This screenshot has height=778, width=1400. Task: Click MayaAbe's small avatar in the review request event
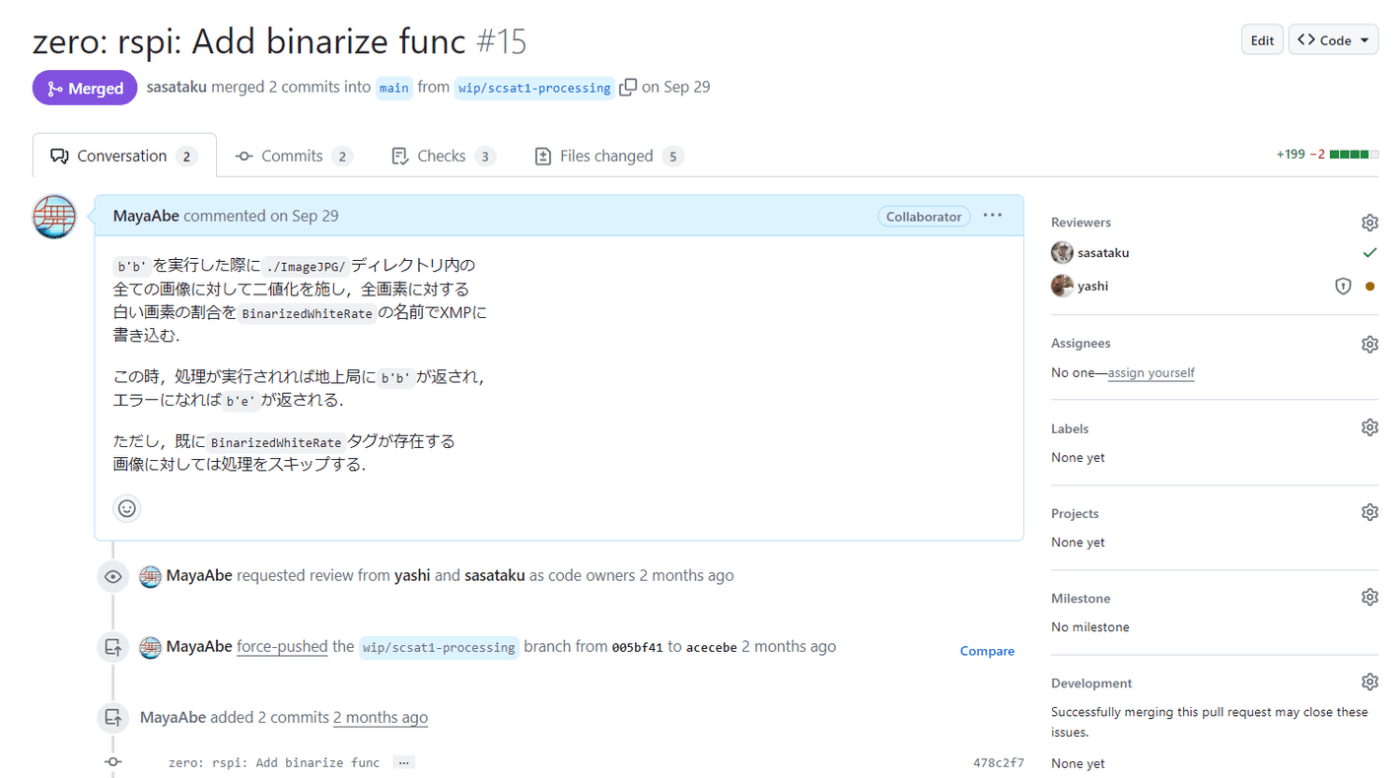[150, 576]
